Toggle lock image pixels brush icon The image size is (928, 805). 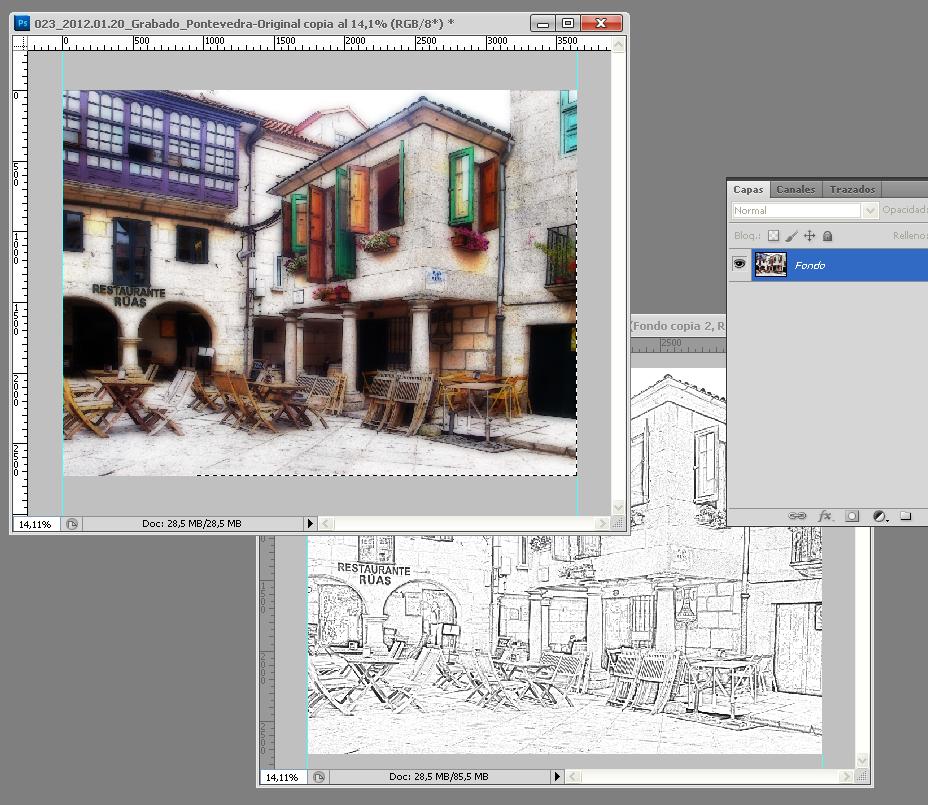point(791,236)
